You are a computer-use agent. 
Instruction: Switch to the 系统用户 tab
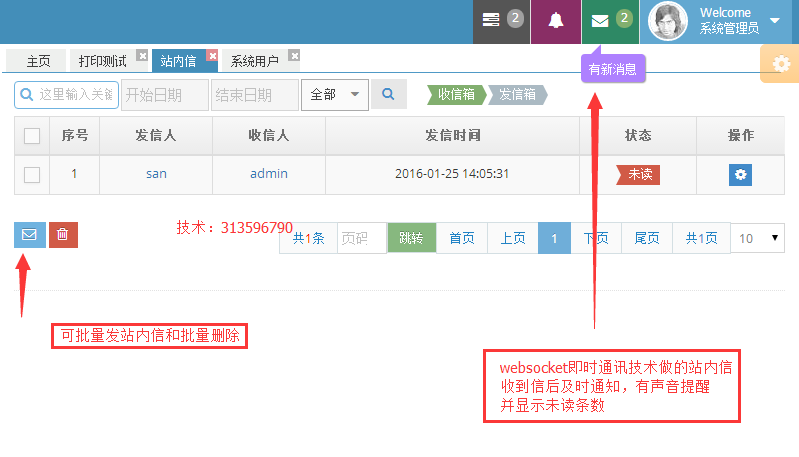tap(254, 61)
